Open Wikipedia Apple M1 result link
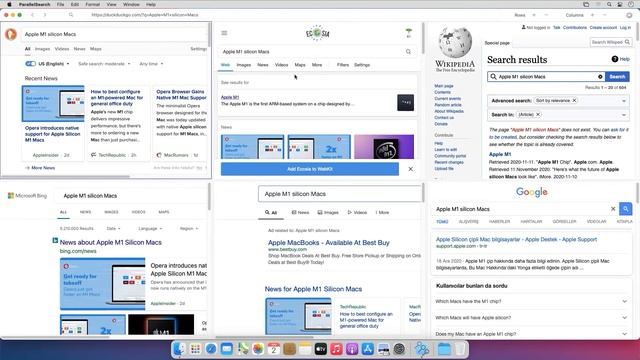The width and height of the screenshot is (640, 360). 500,154
